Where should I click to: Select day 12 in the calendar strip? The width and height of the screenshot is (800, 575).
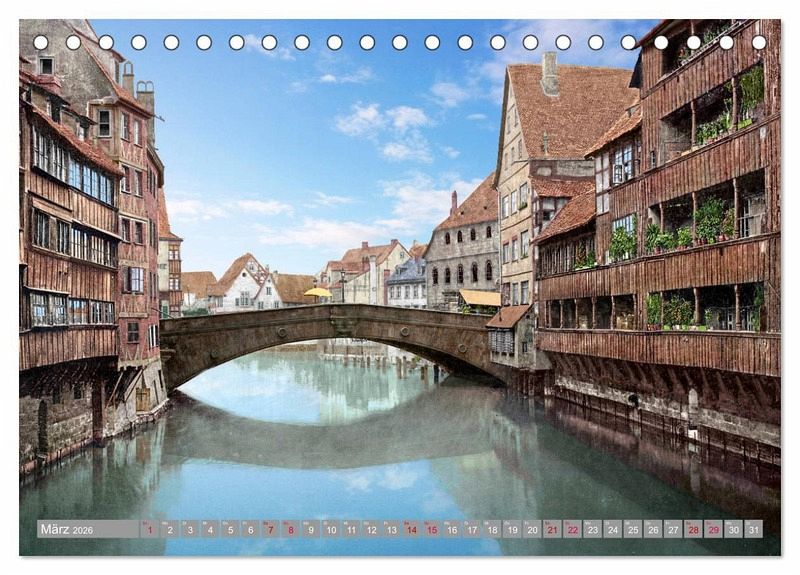tap(371, 529)
